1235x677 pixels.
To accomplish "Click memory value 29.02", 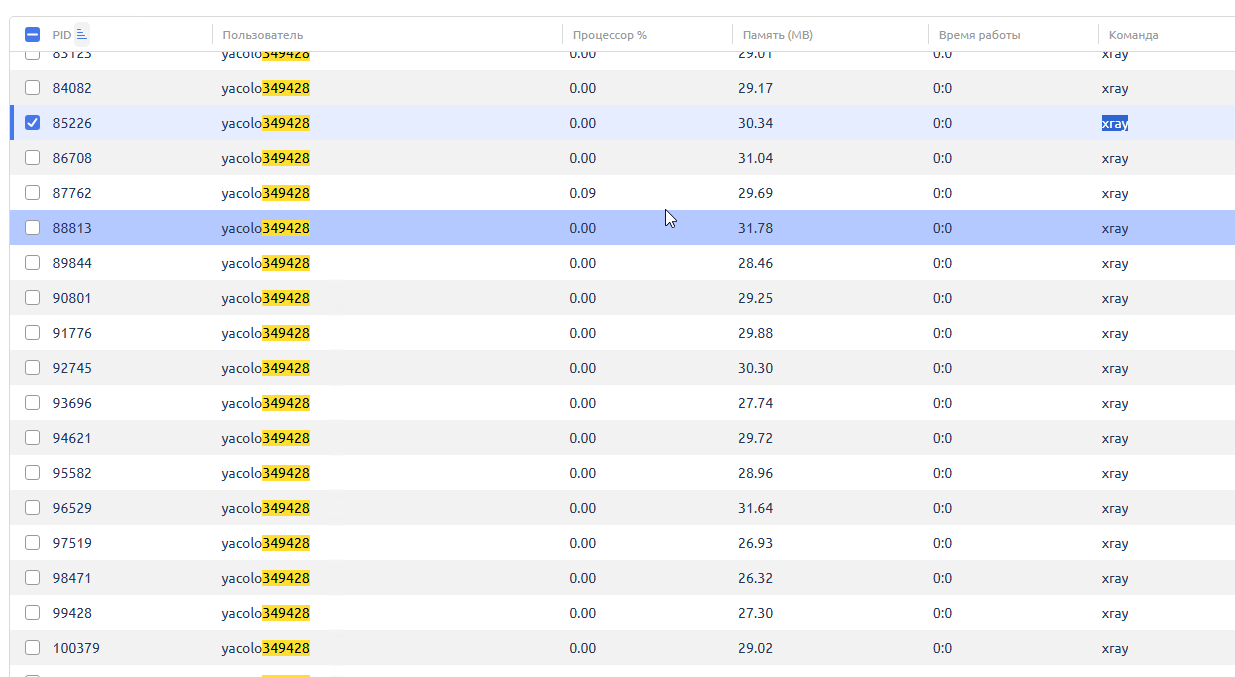I will click(x=756, y=648).
